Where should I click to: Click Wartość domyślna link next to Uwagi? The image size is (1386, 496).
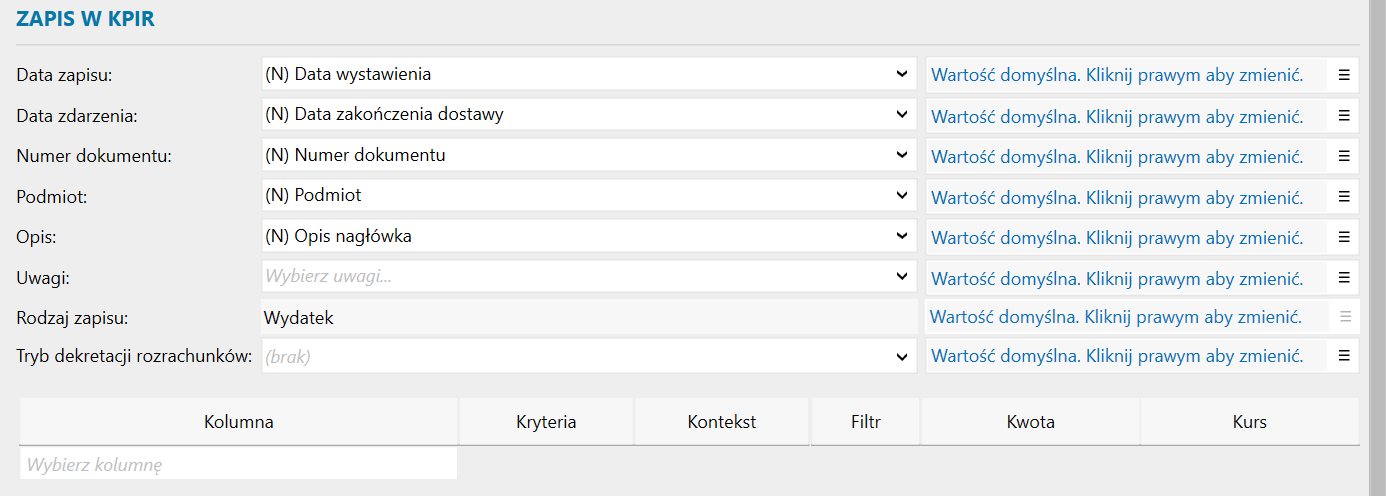click(x=1117, y=278)
